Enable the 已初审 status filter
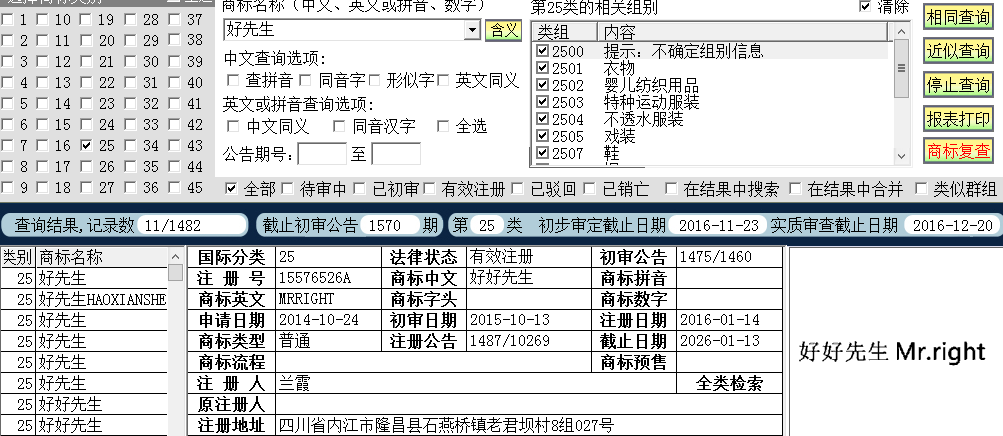 click(360, 189)
